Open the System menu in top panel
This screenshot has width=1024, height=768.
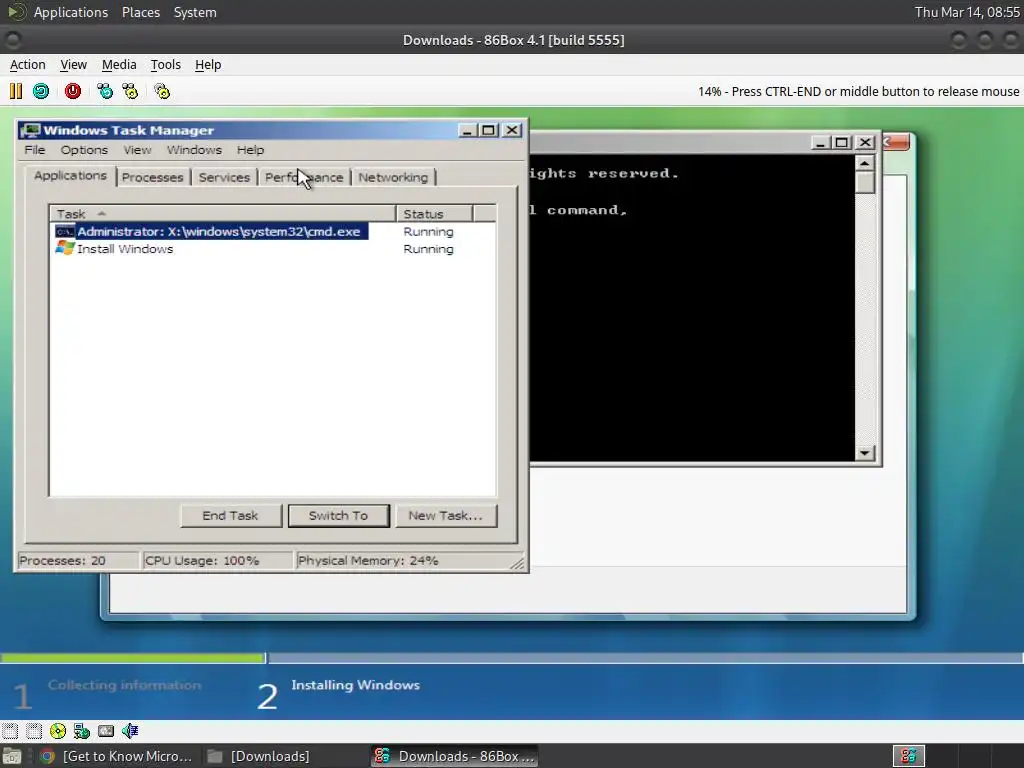(x=195, y=12)
